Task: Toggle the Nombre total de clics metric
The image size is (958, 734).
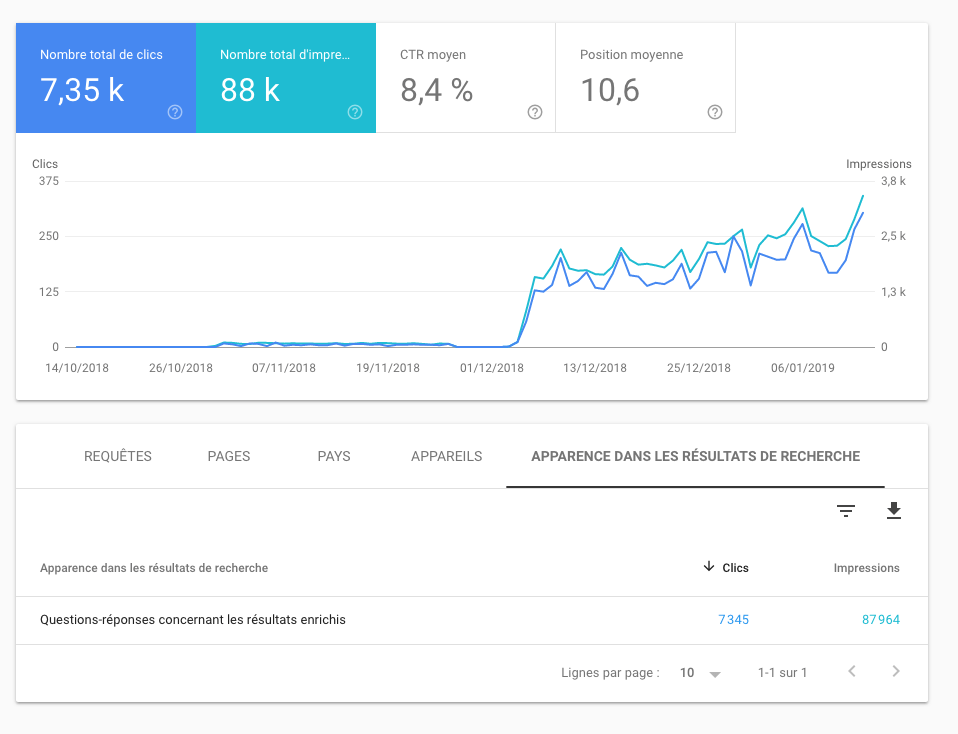Action: (106, 78)
